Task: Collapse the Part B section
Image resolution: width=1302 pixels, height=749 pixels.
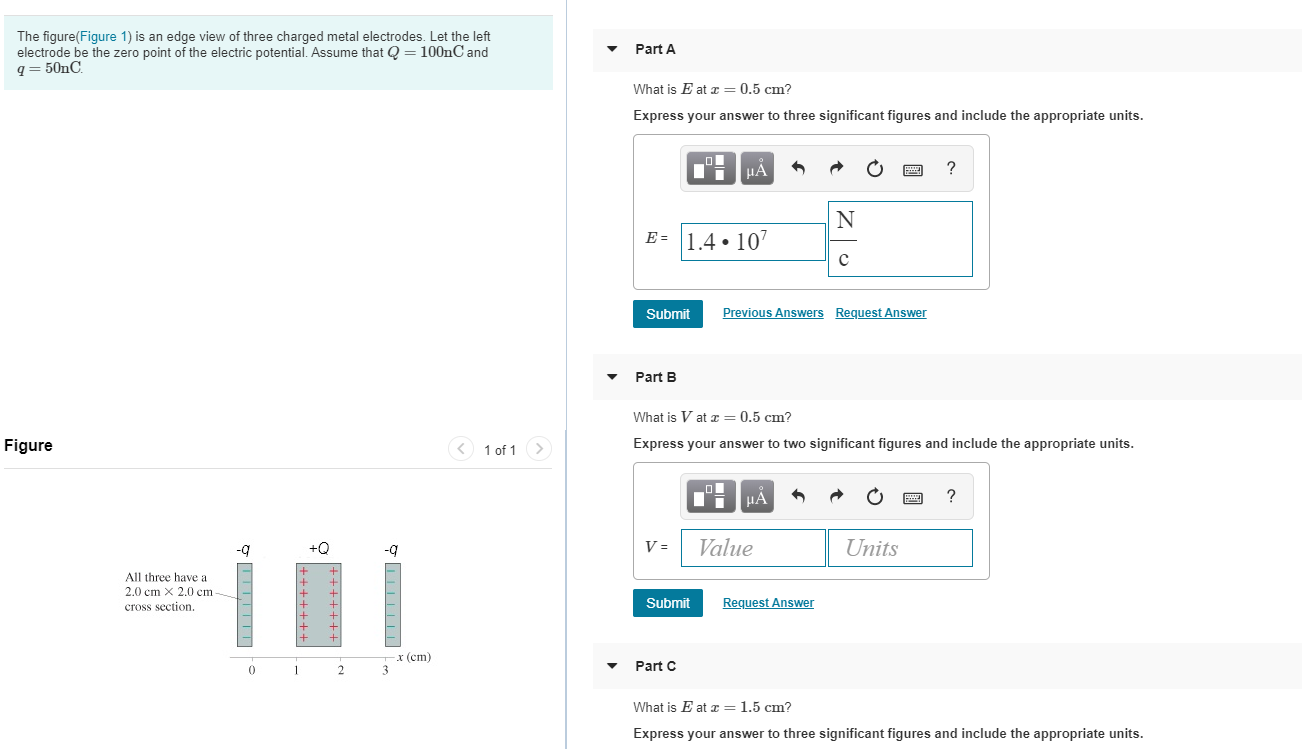Action: (x=611, y=377)
